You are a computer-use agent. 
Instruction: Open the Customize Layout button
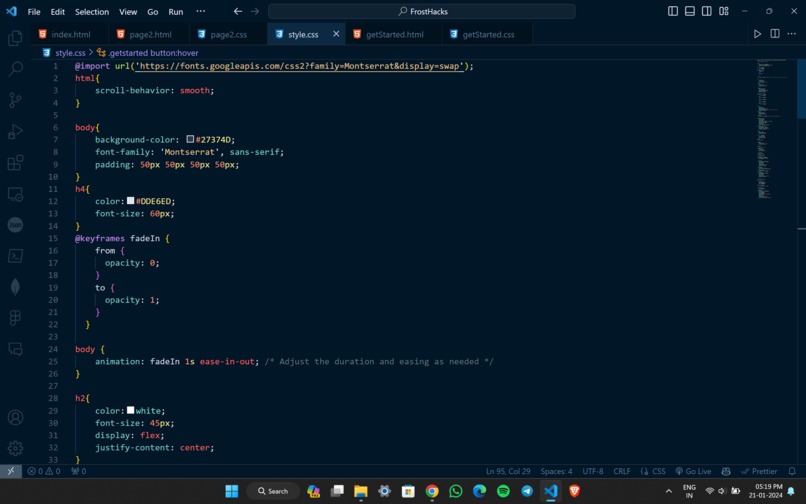click(x=724, y=11)
